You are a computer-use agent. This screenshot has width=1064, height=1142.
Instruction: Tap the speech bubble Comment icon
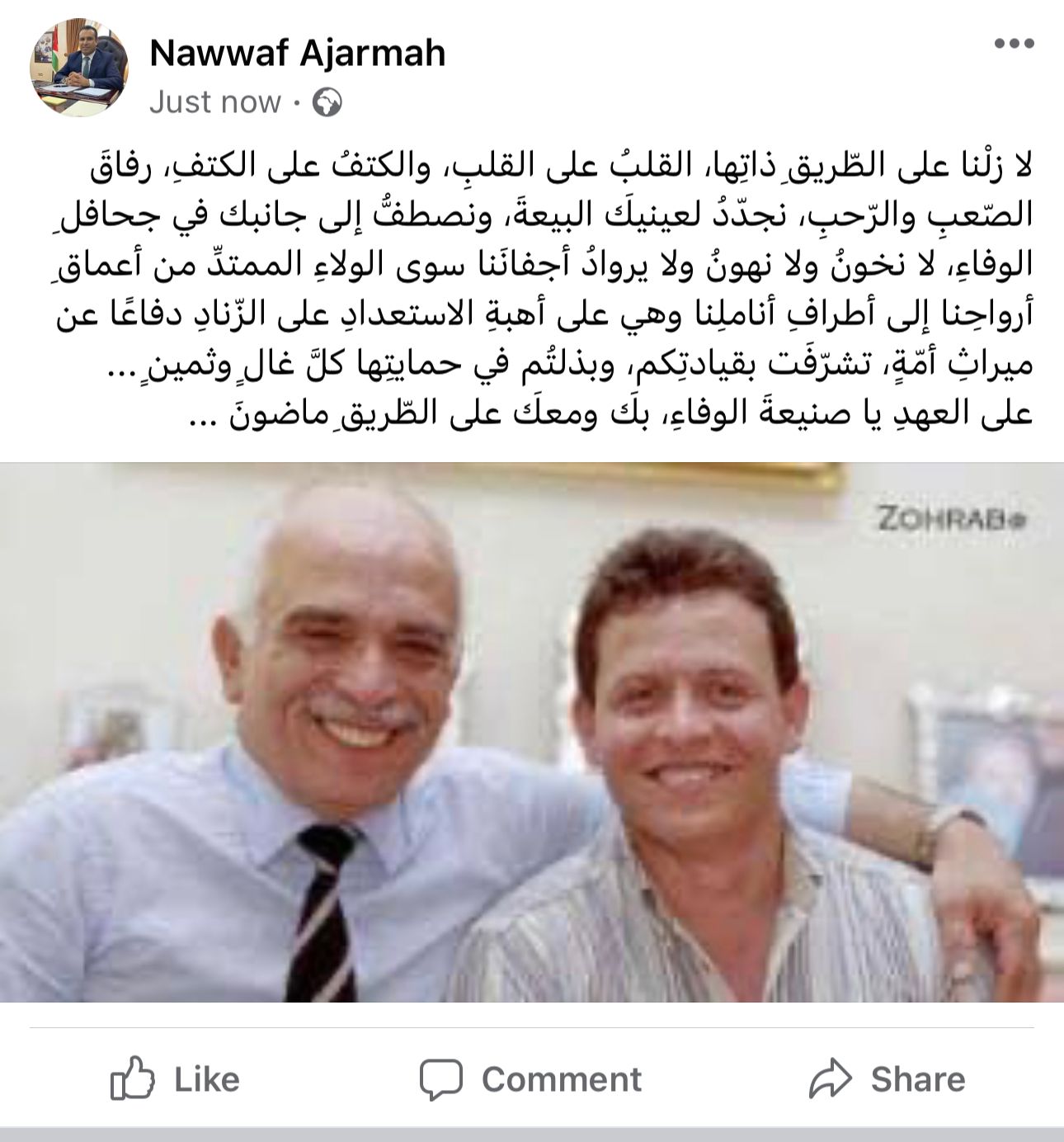tap(440, 1079)
